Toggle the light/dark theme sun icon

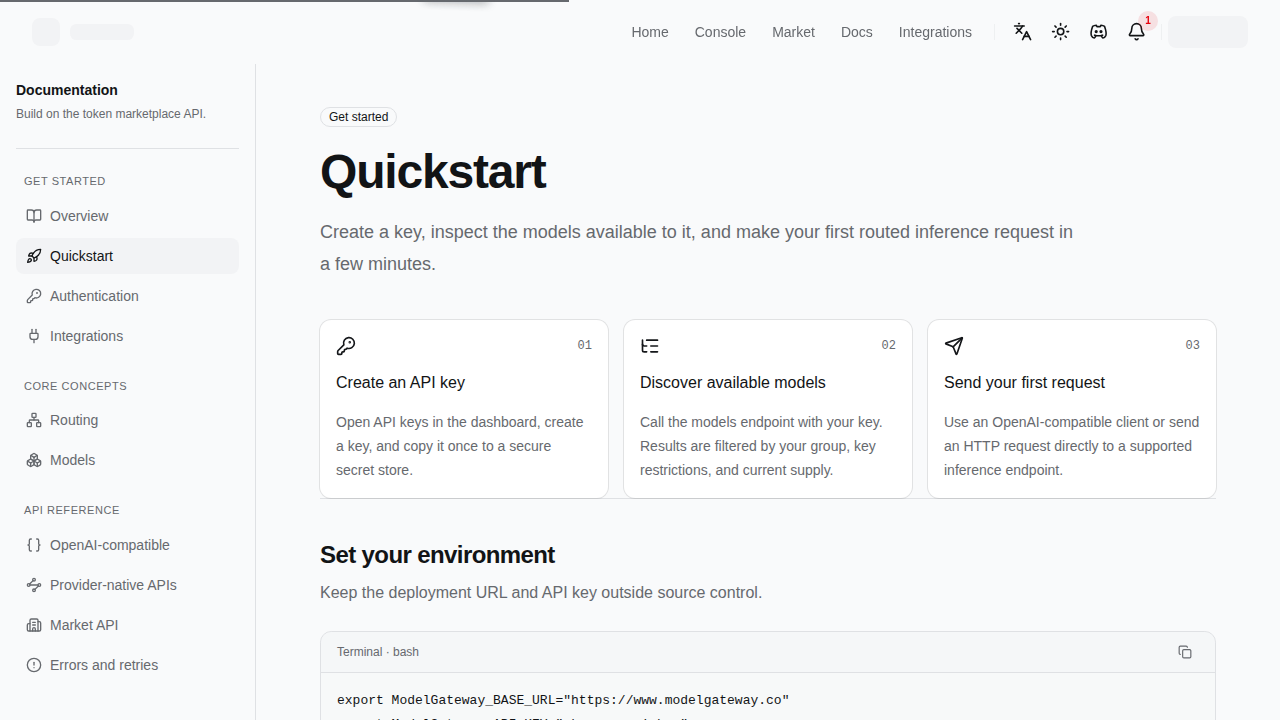[1060, 32]
